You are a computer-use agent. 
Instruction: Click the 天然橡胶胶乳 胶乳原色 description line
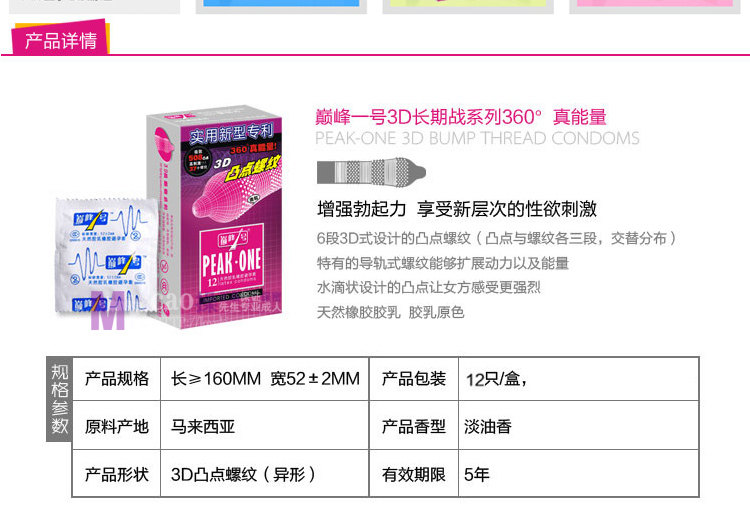[390, 312]
